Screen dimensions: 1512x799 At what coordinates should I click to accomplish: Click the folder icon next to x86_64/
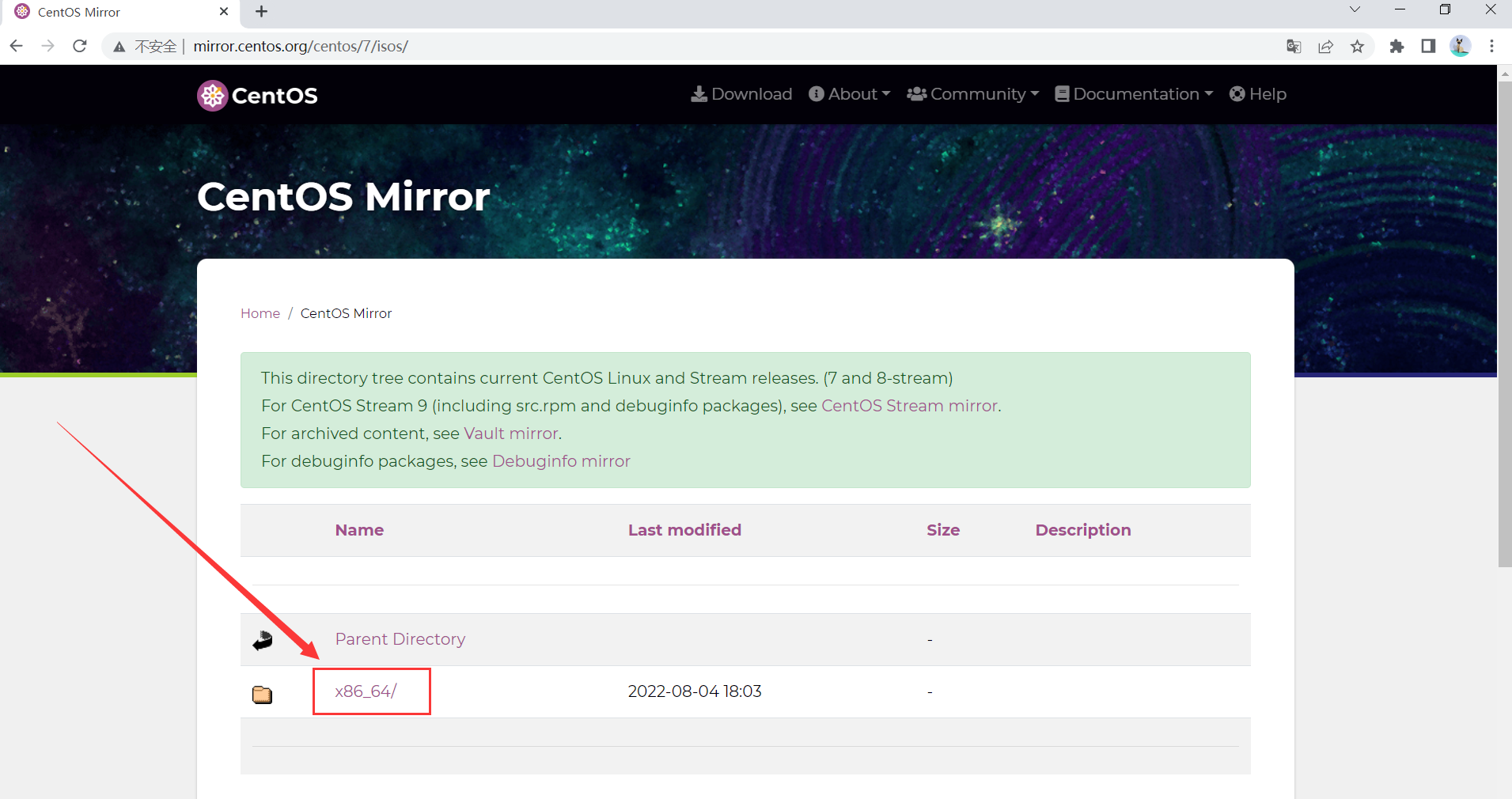coord(263,695)
